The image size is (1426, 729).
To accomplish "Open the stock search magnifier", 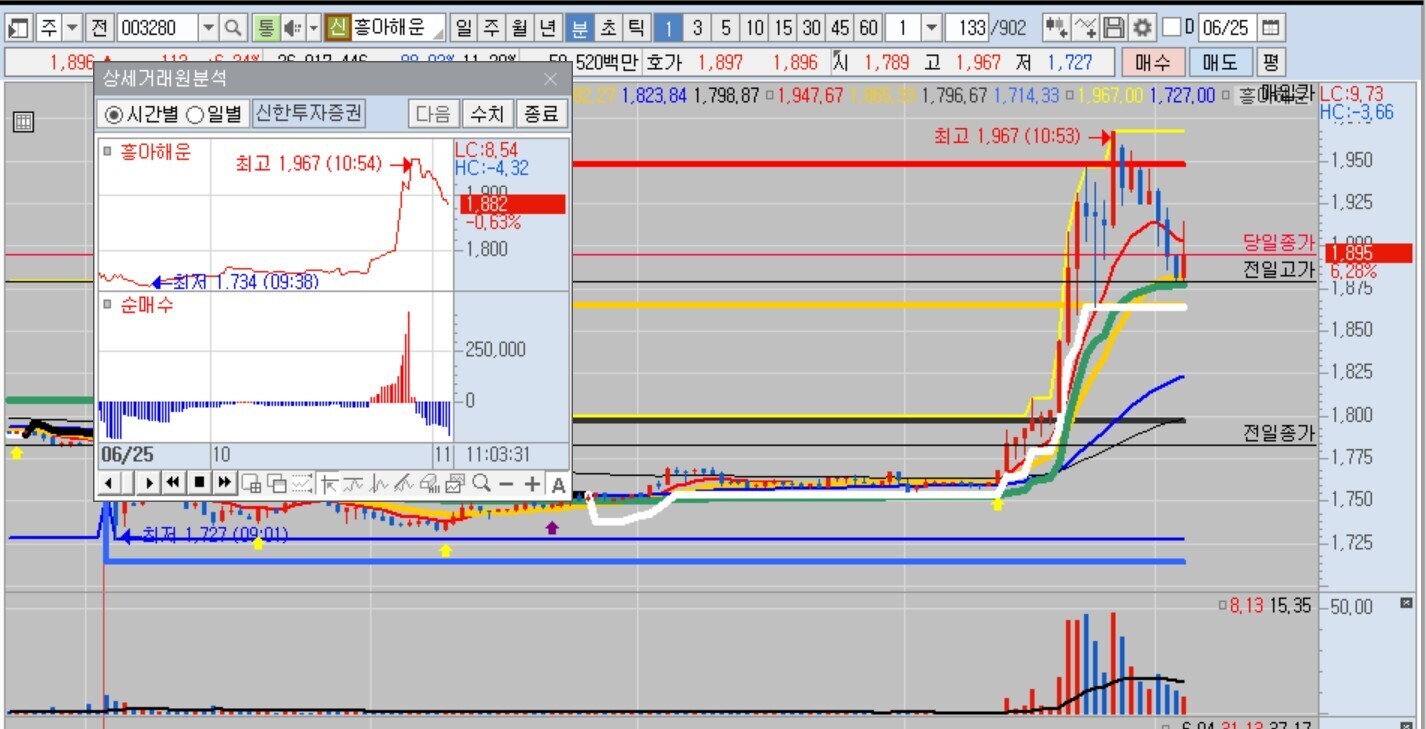I will pos(232,27).
